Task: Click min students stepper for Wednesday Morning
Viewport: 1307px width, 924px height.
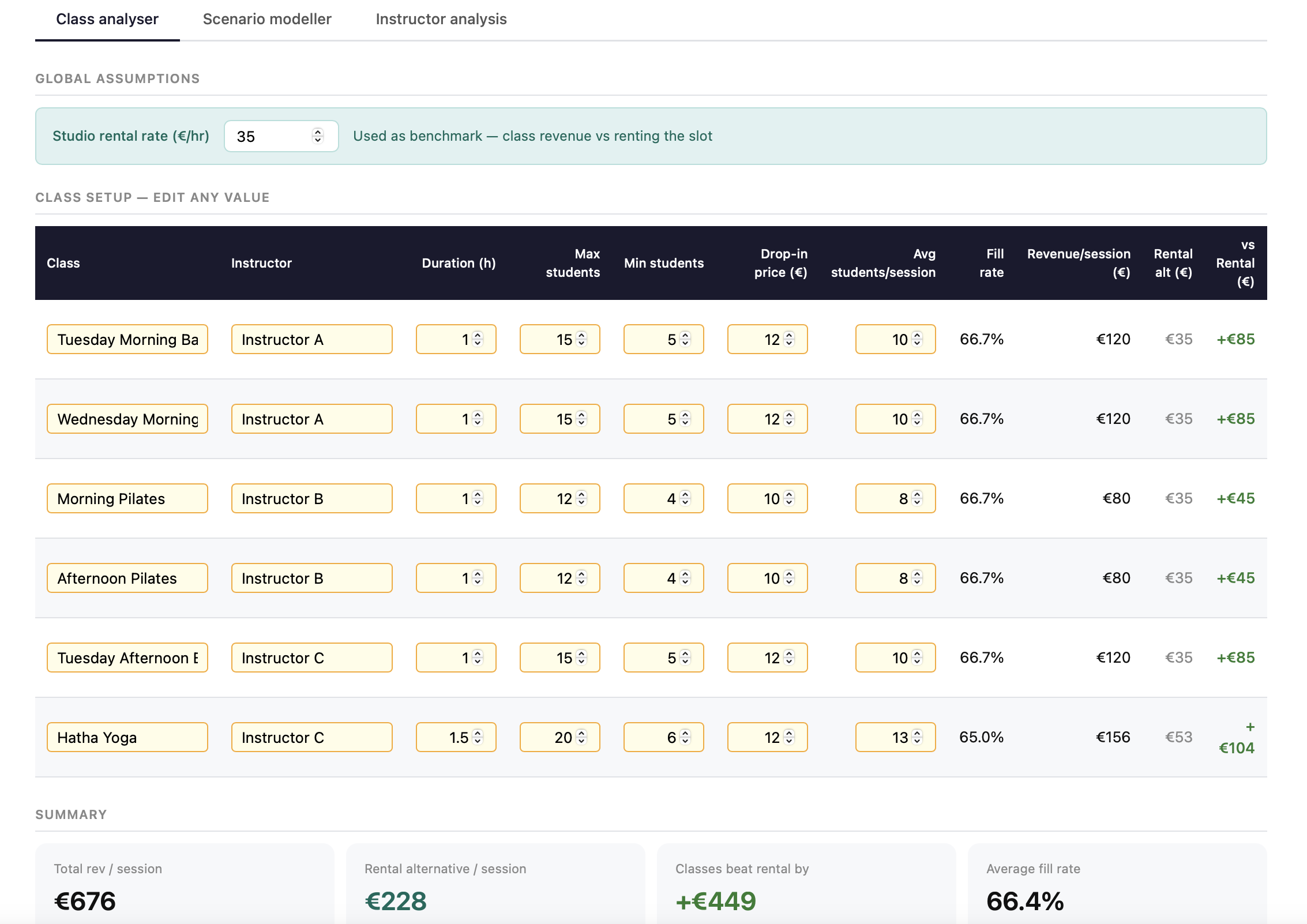Action: [x=685, y=419]
